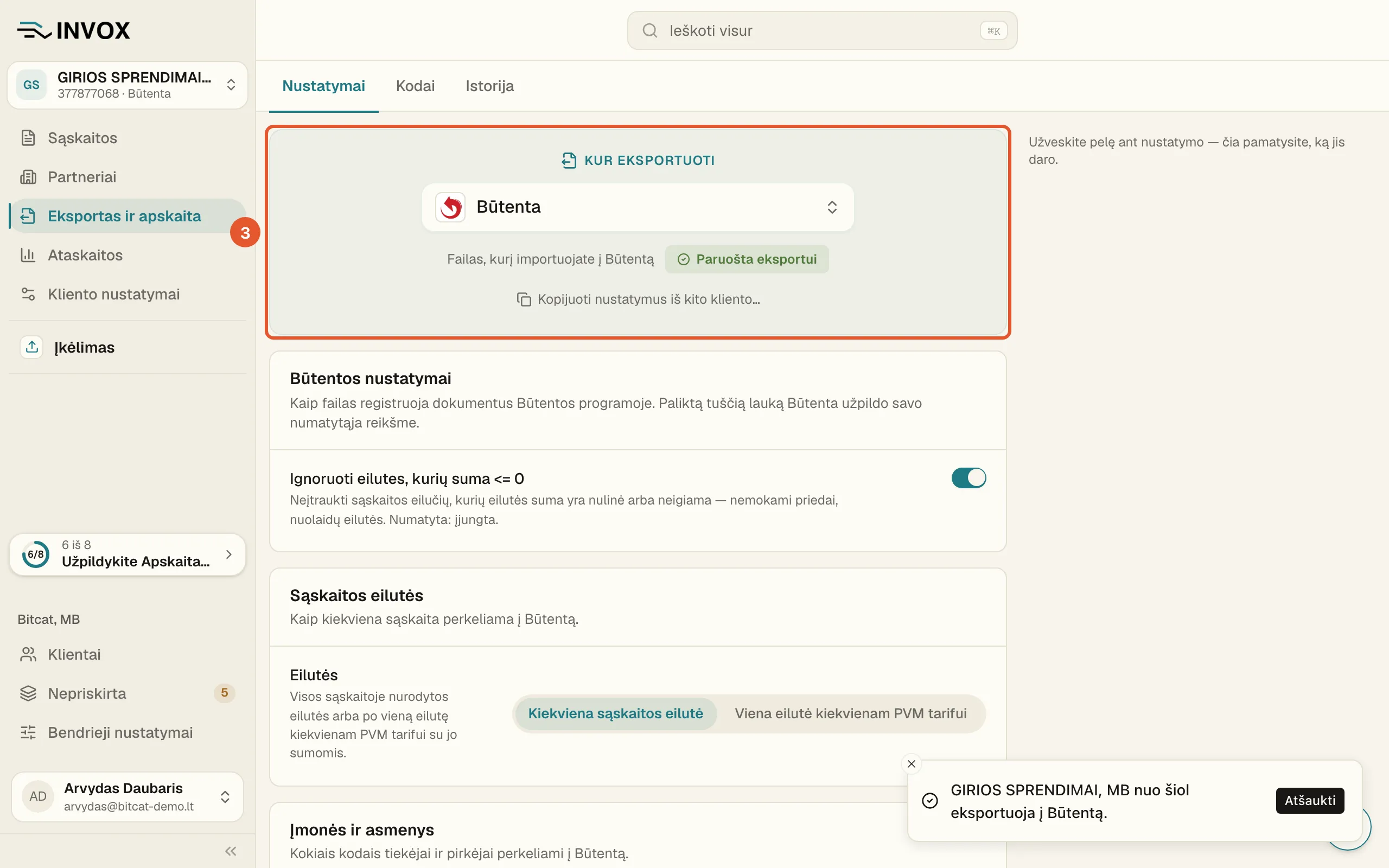Select Viena eilutė kiekvienam PVM tarifui
1389x868 pixels.
coord(851,713)
